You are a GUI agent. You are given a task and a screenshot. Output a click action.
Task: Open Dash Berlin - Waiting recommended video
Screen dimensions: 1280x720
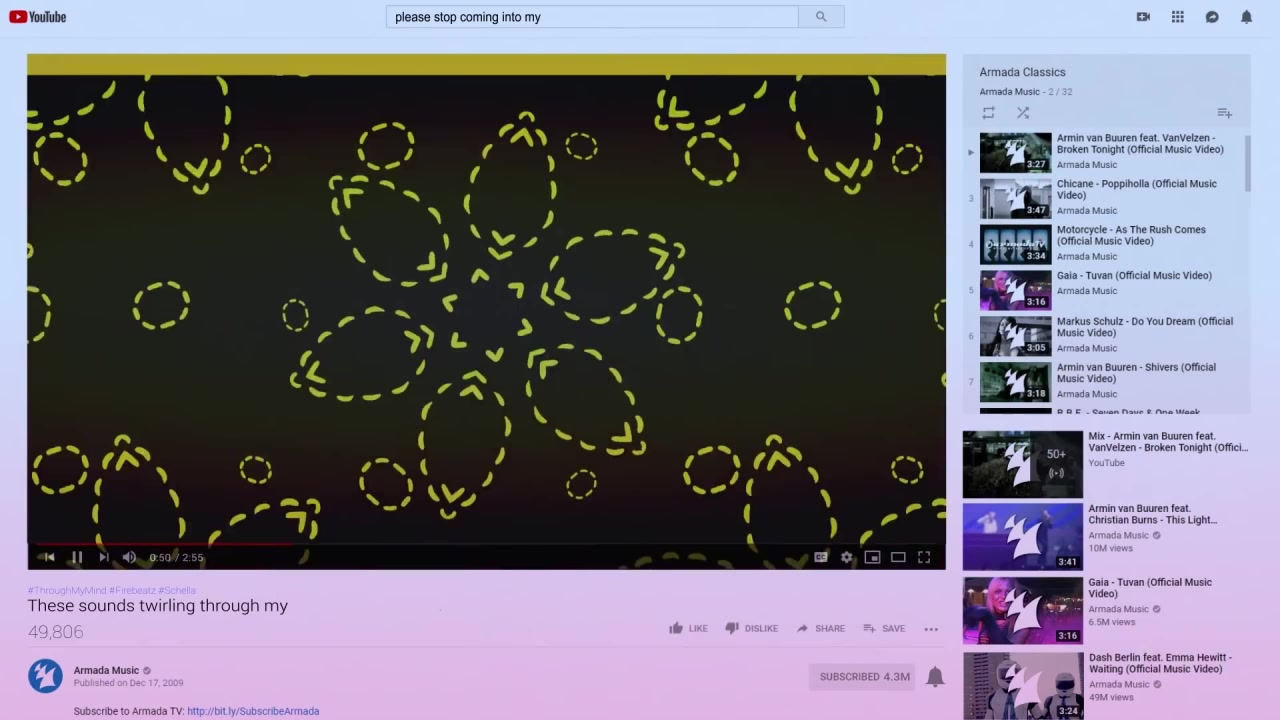point(1106,685)
